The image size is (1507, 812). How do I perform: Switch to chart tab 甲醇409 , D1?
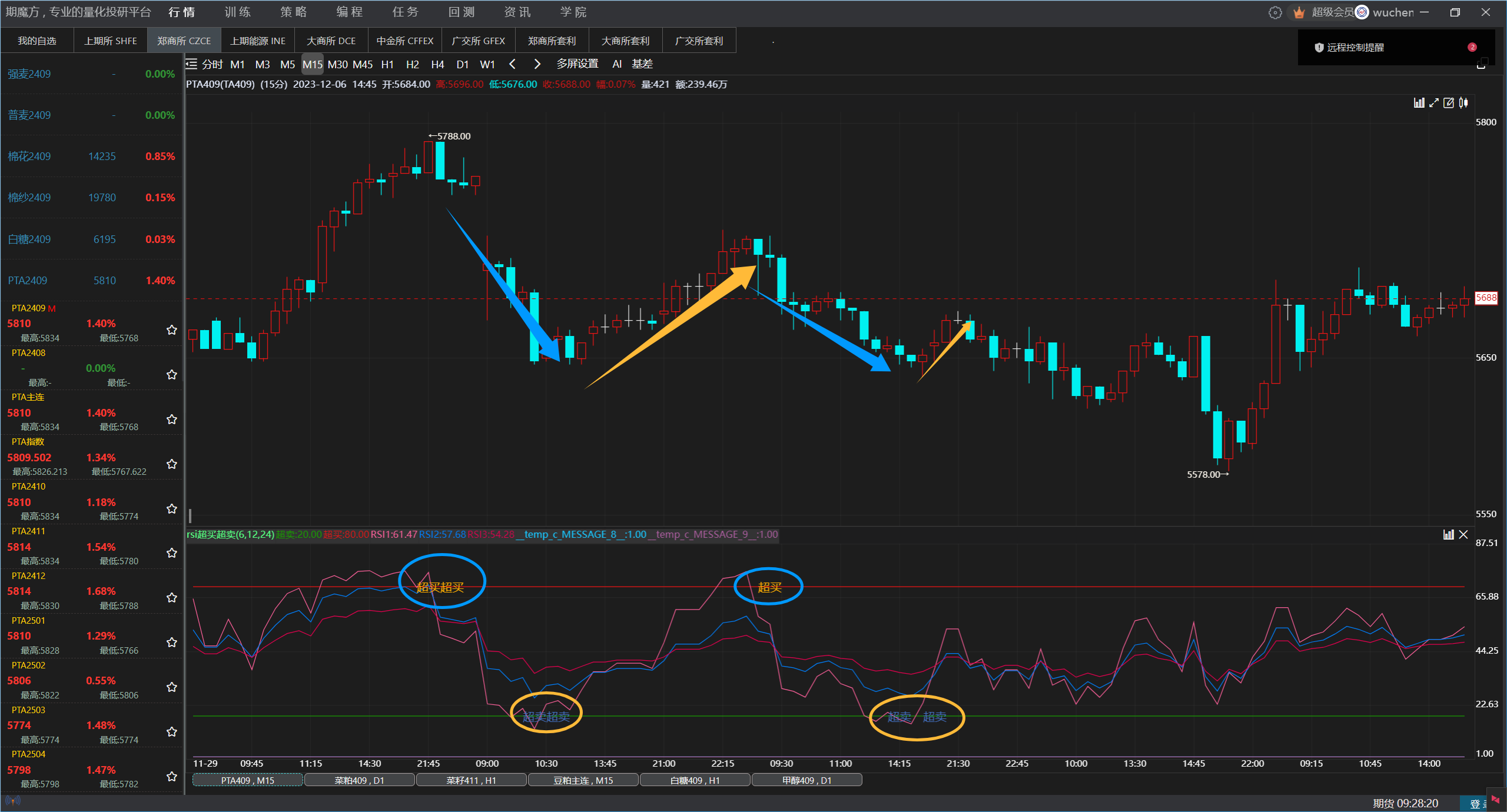click(x=806, y=780)
